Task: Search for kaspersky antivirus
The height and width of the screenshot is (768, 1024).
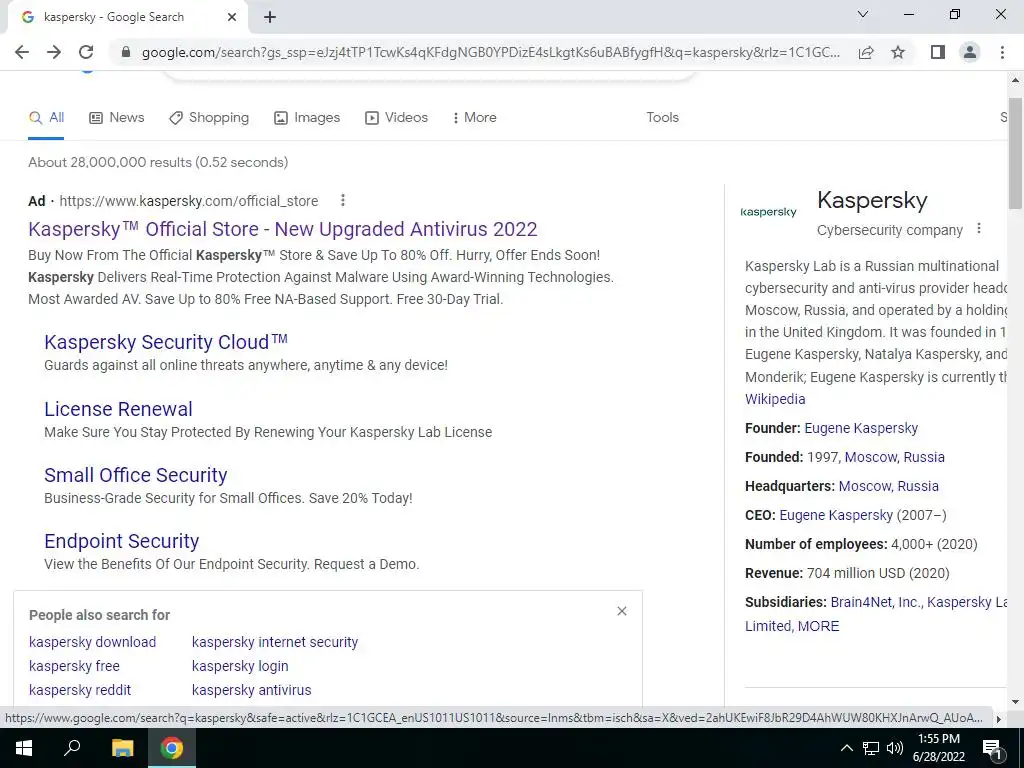Action: point(251,690)
